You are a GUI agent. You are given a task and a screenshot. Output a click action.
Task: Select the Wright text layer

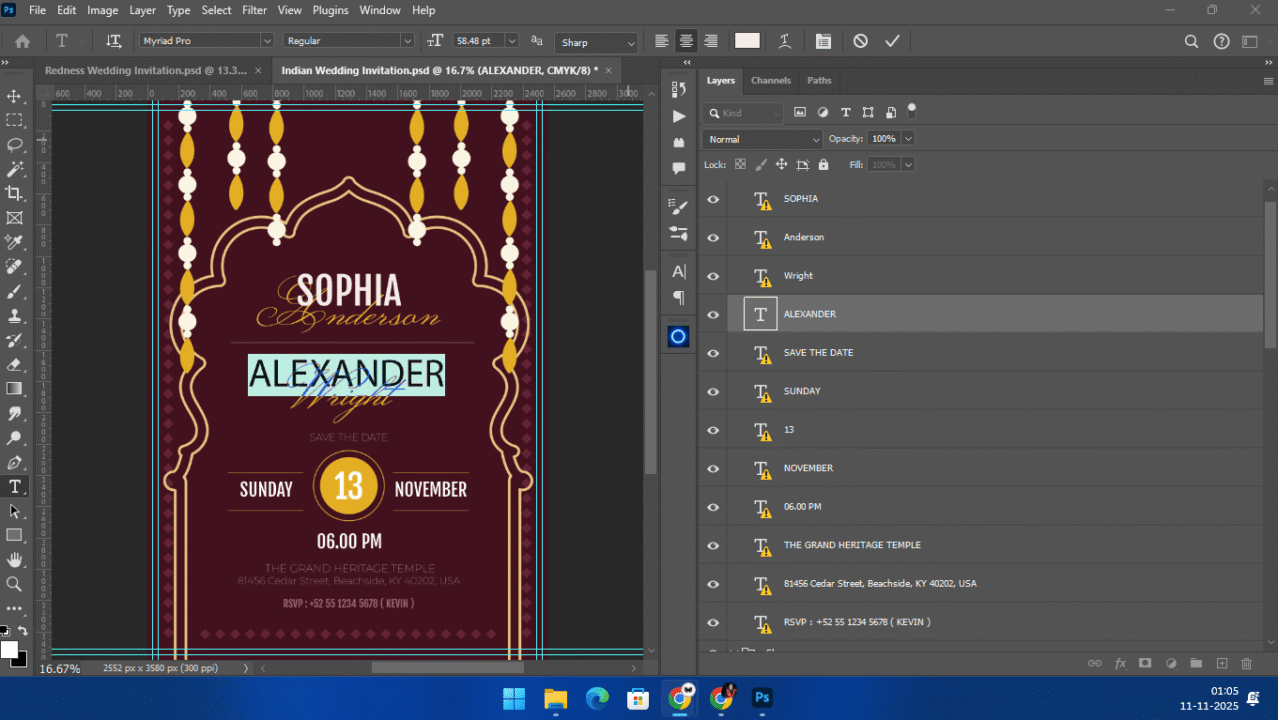(x=798, y=276)
